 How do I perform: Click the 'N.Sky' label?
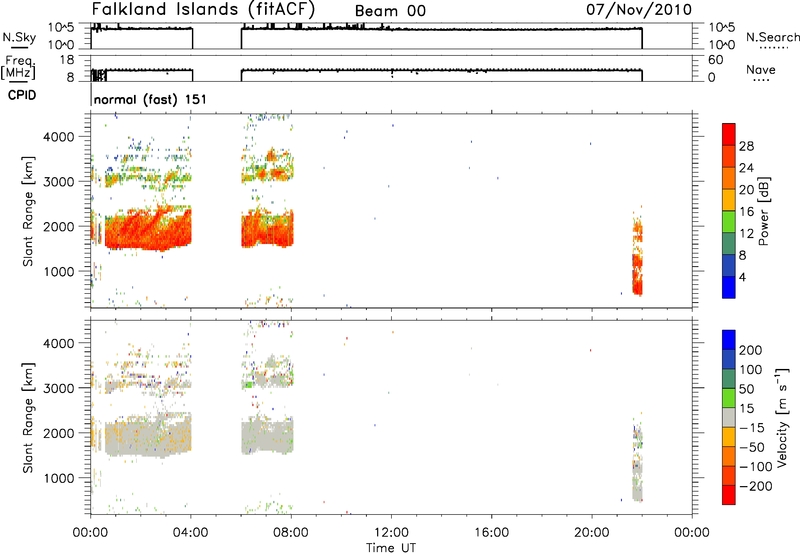point(19,37)
